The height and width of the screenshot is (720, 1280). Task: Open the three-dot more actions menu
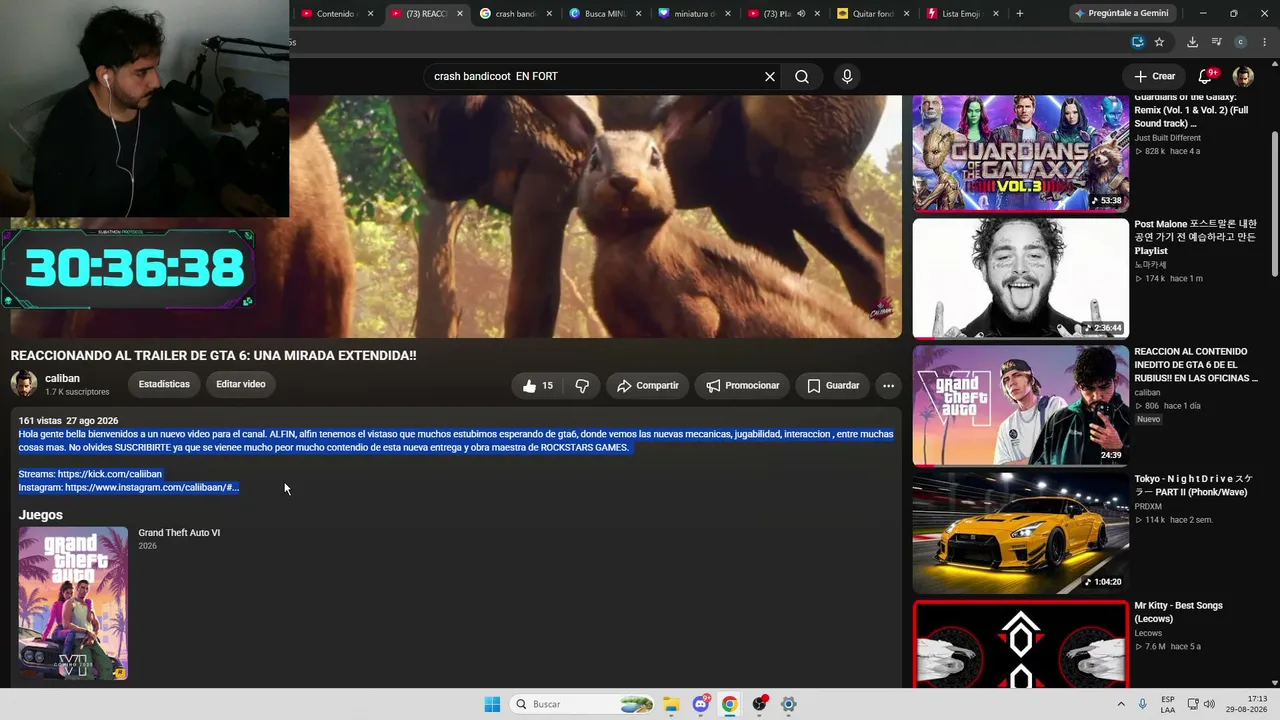888,386
